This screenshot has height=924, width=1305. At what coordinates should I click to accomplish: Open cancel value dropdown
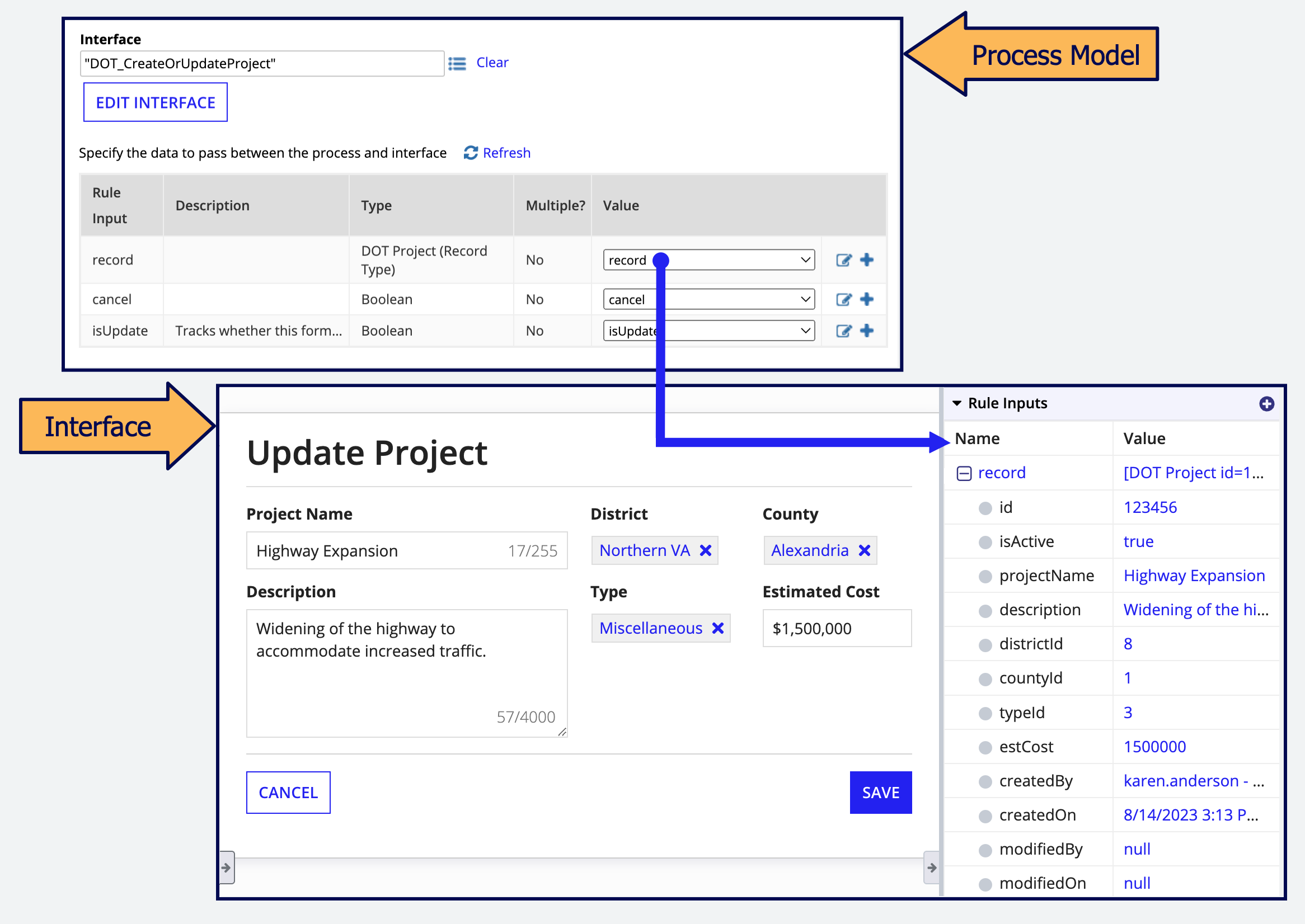[708, 299]
